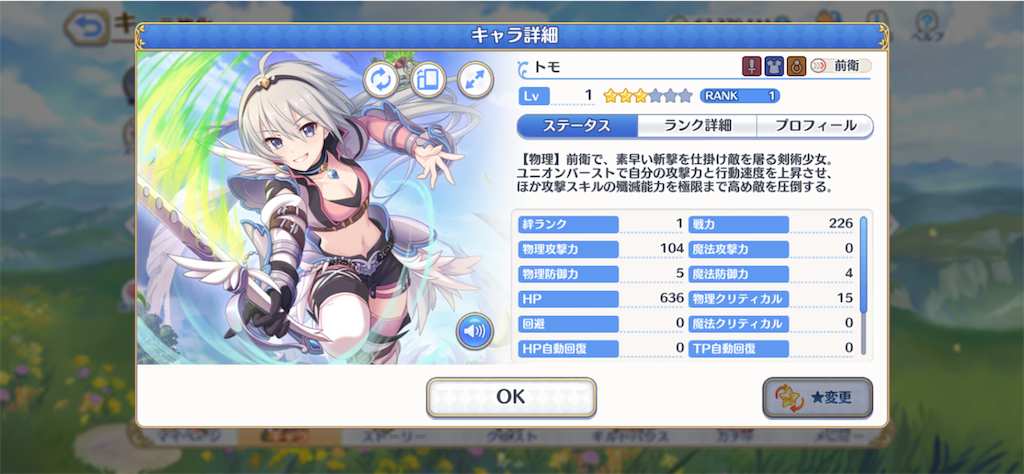This screenshot has width=1024, height=474.
Task: Tap the 前衛 position indicator
Action: pos(841,66)
